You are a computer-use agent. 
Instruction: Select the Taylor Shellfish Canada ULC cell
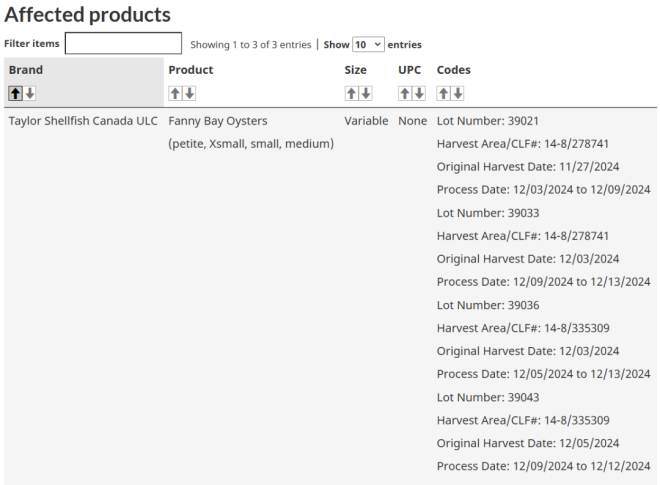coord(83,121)
